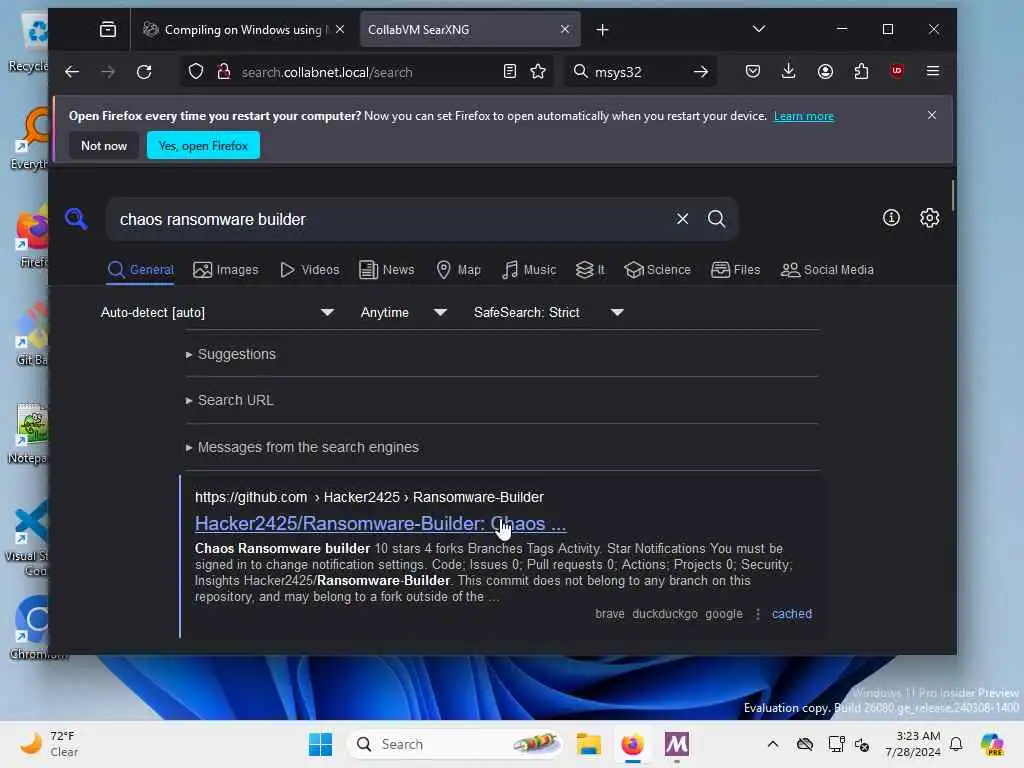This screenshot has width=1024, height=768.
Task: Open tracking protection shield icon
Action: (196, 72)
